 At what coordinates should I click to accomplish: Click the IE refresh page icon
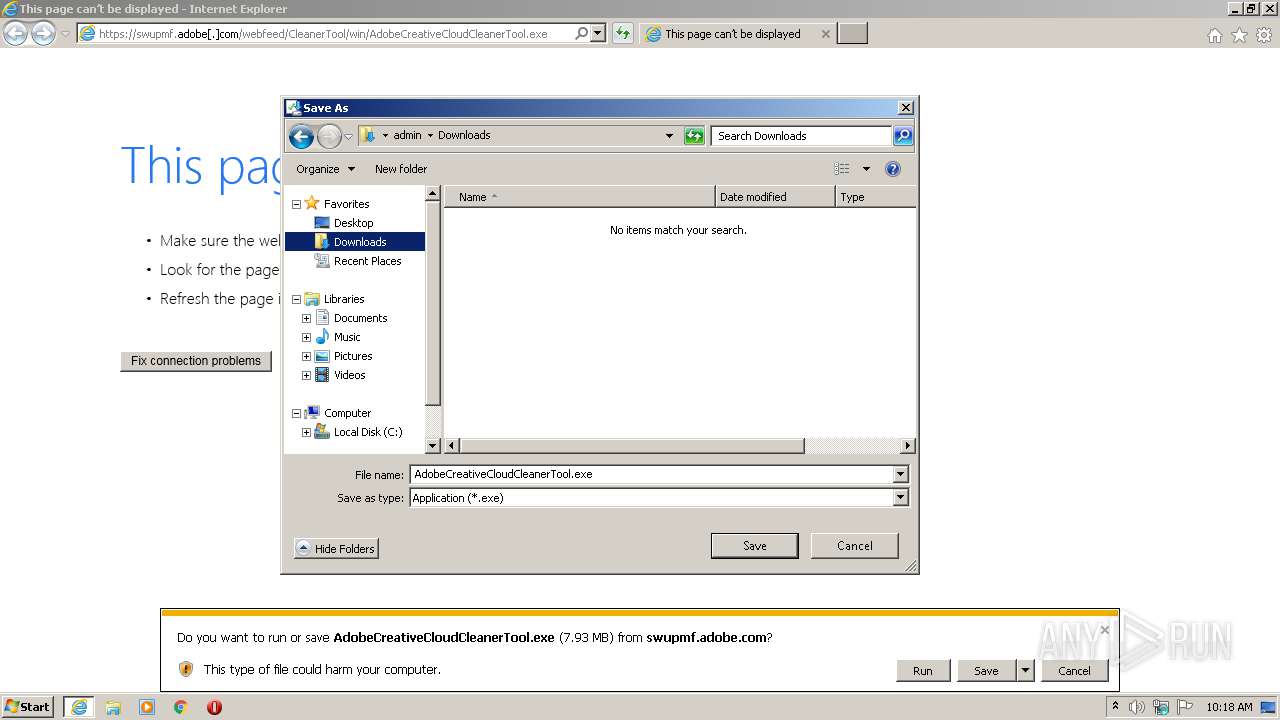(x=623, y=33)
